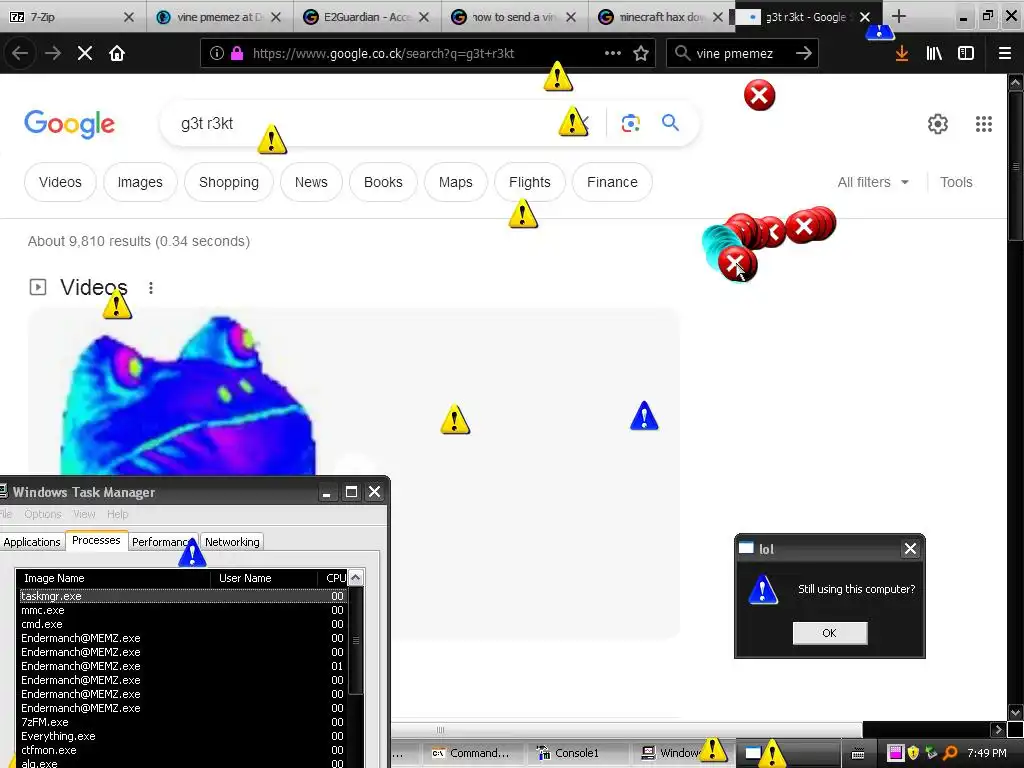This screenshot has width=1024, height=768.
Task: Open the browser library icon
Action: coord(934,54)
